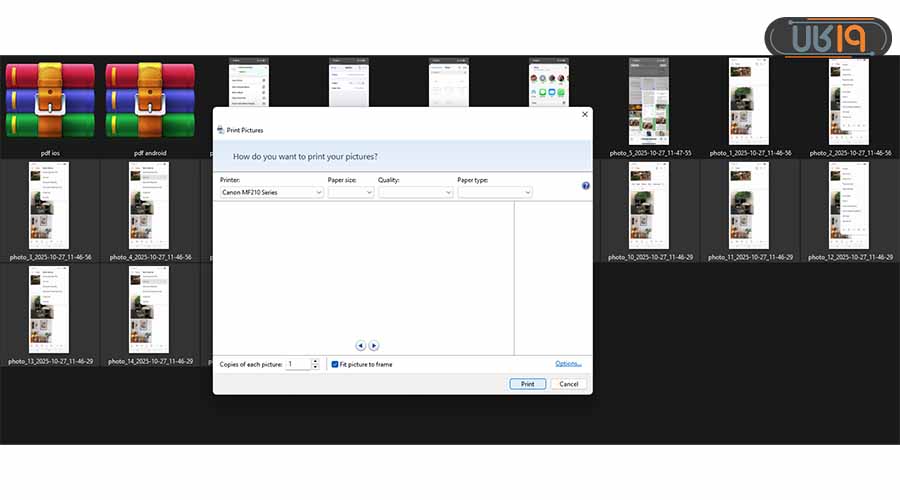The image size is (900, 500).
Task: Open the Options link
Action: pyautogui.click(x=568, y=364)
